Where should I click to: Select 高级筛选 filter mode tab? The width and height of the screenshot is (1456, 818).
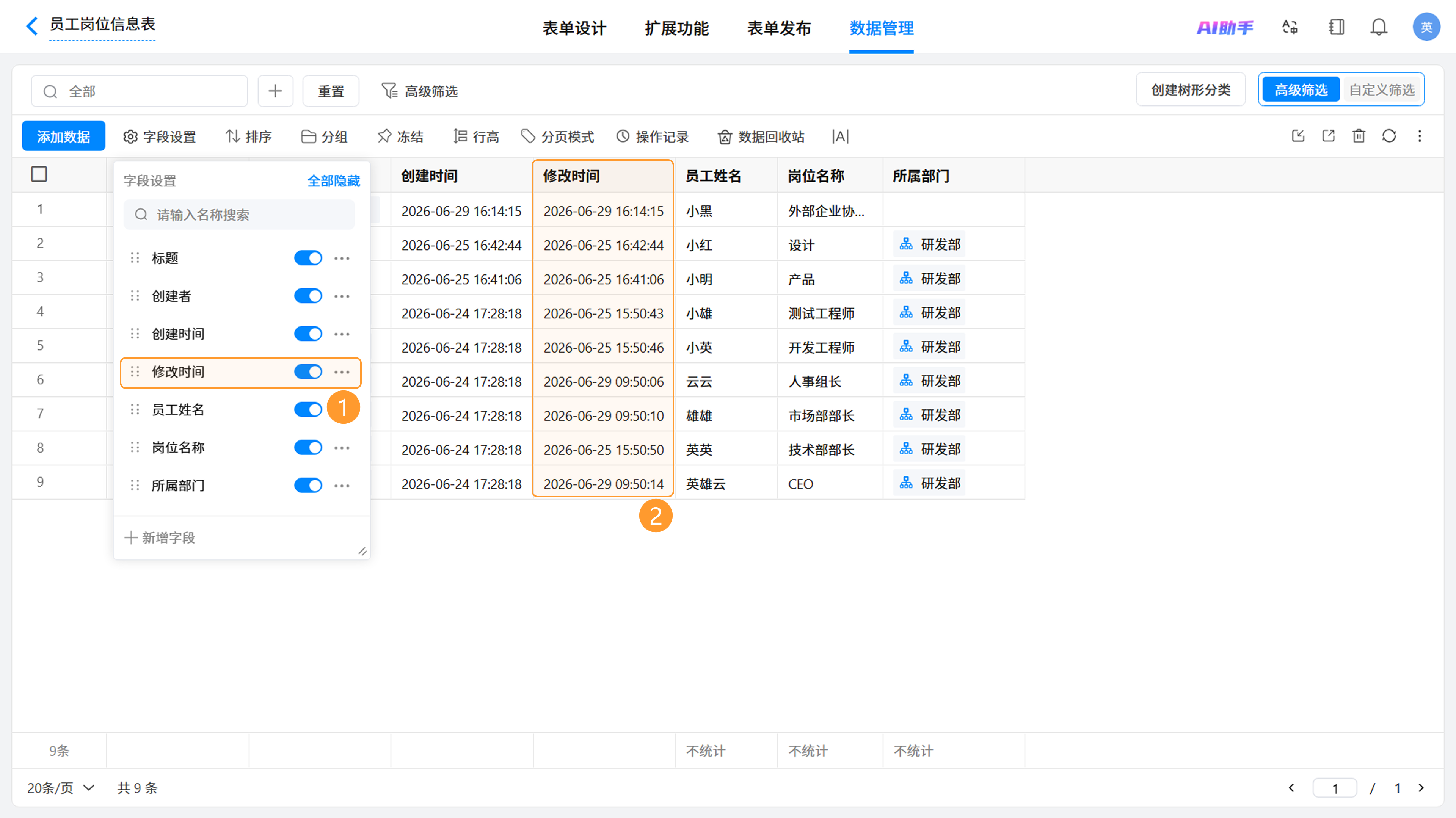(1301, 90)
